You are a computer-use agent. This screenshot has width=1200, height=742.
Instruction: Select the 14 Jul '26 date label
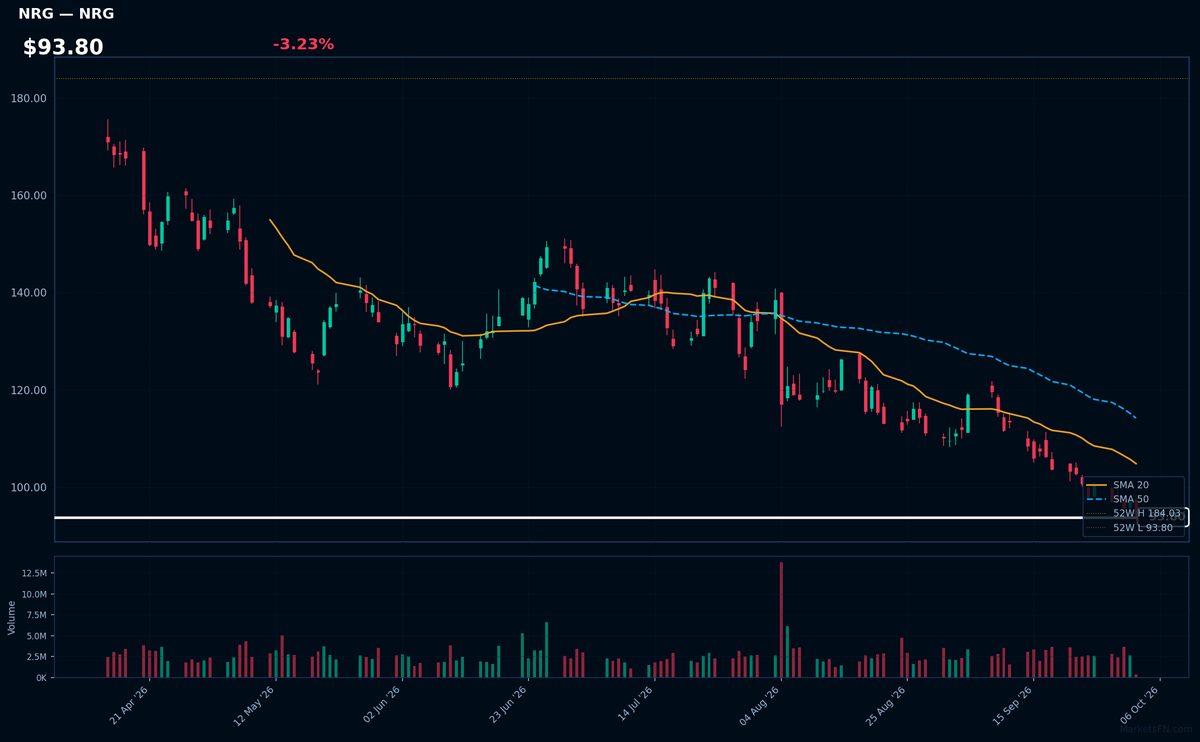pos(634,705)
